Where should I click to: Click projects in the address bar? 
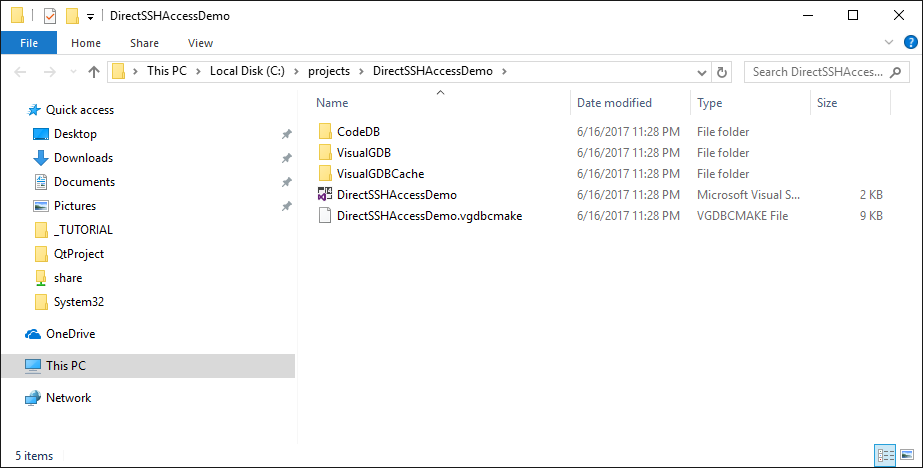(329, 71)
